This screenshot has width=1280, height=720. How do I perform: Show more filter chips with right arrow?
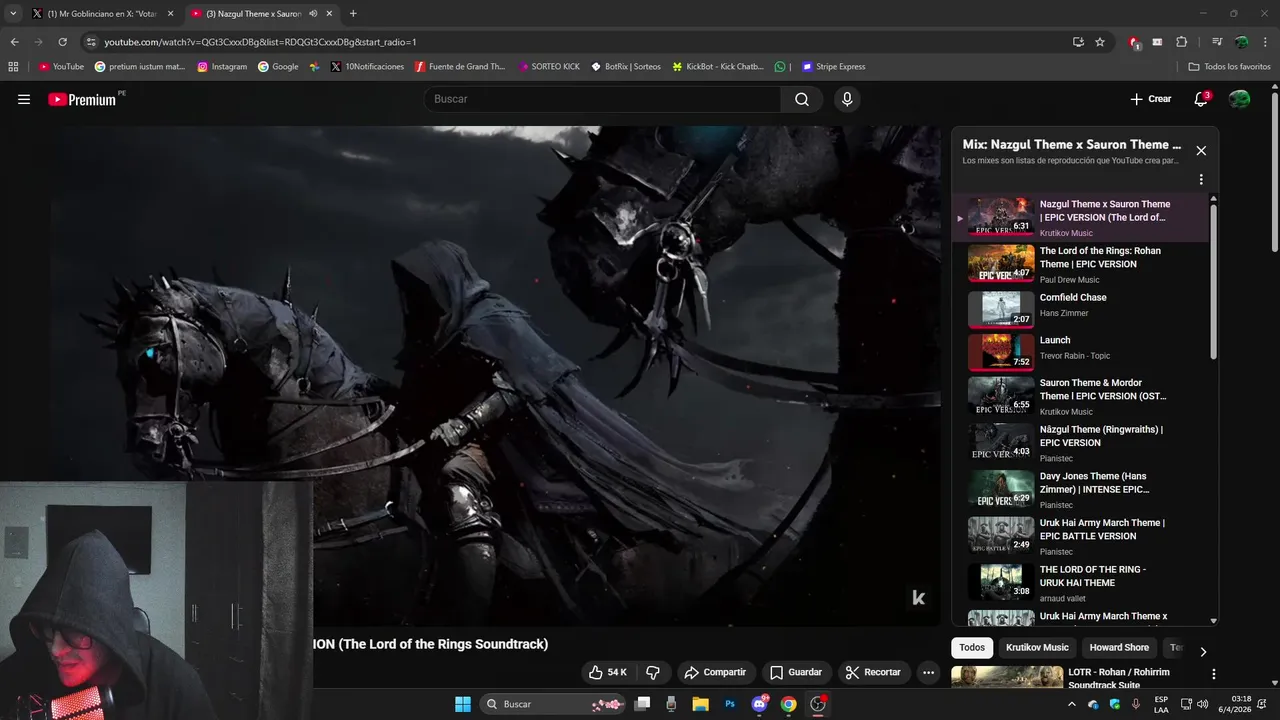point(1203,651)
